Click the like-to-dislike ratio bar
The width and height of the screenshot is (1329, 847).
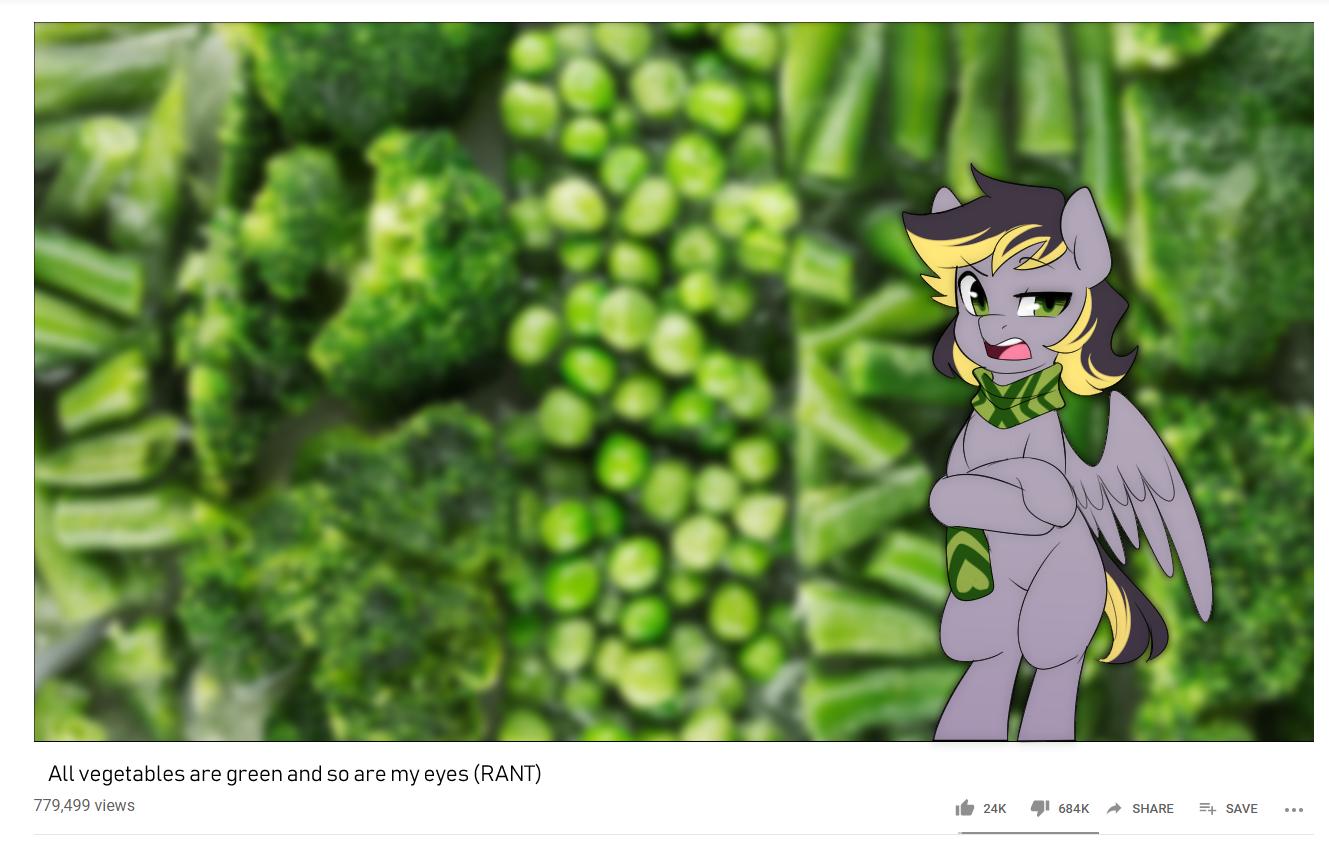click(1029, 832)
